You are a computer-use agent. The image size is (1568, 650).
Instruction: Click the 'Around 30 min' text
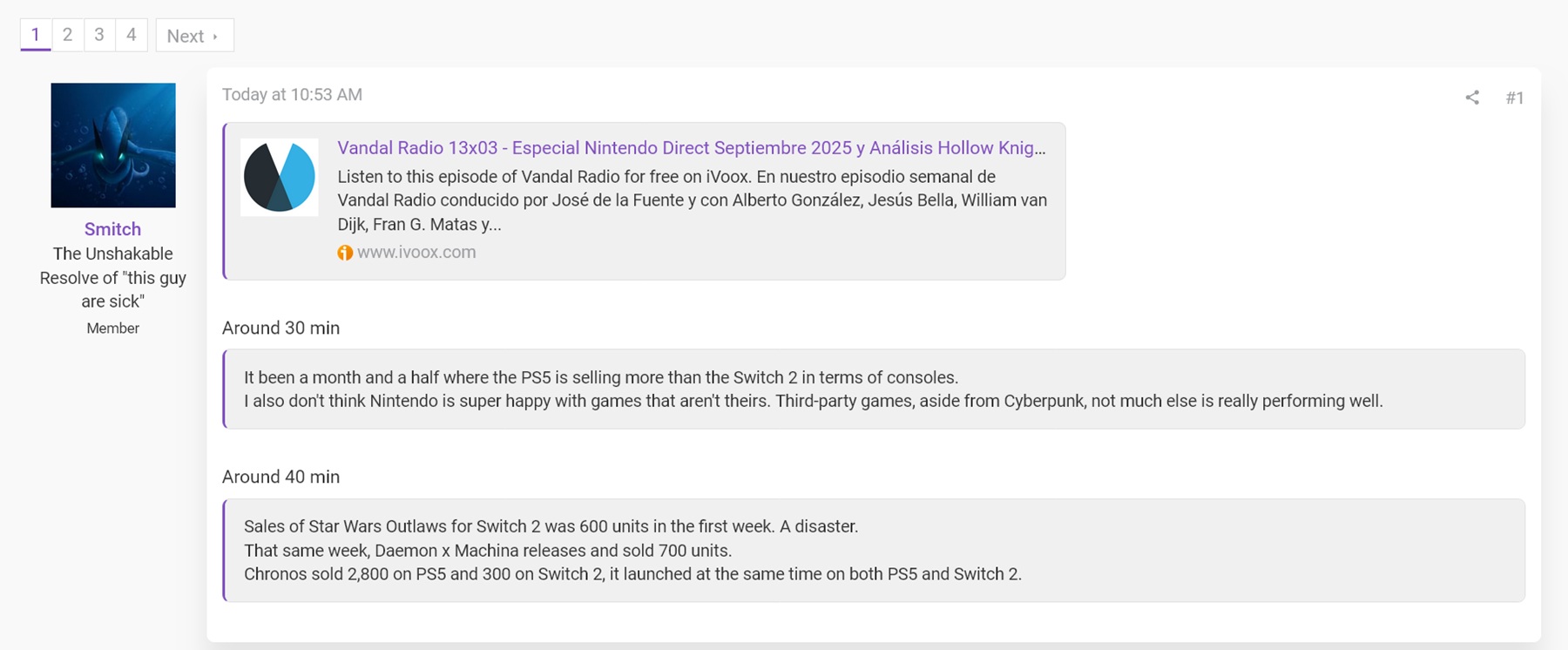click(x=280, y=328)
